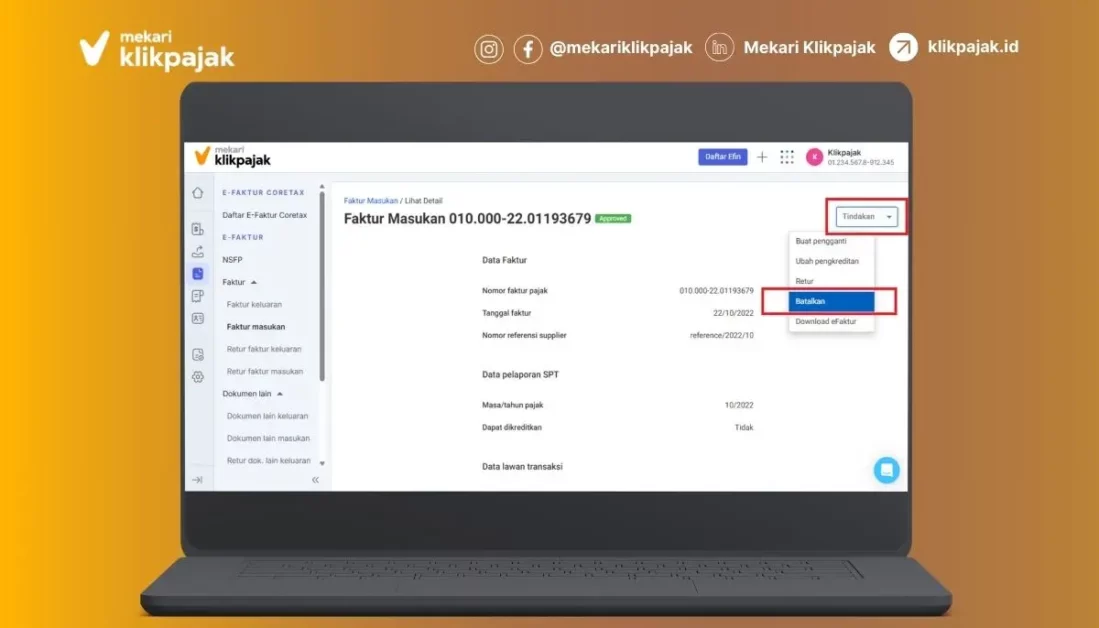1099x628 pixels.
Task: Click the pink K profile avatar
Action: click(814, 157)
